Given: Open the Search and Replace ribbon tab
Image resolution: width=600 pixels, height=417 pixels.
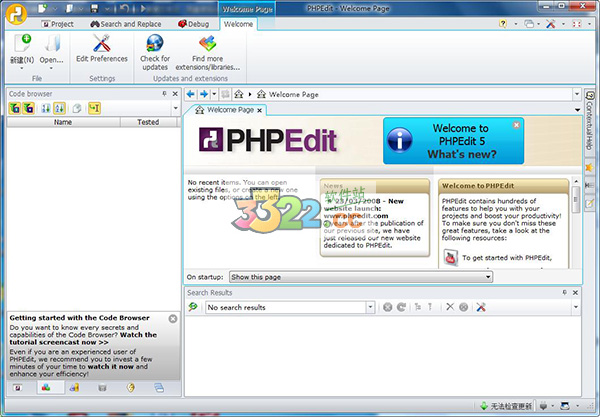Looking at the screenshot, I should tap(126, 24).
